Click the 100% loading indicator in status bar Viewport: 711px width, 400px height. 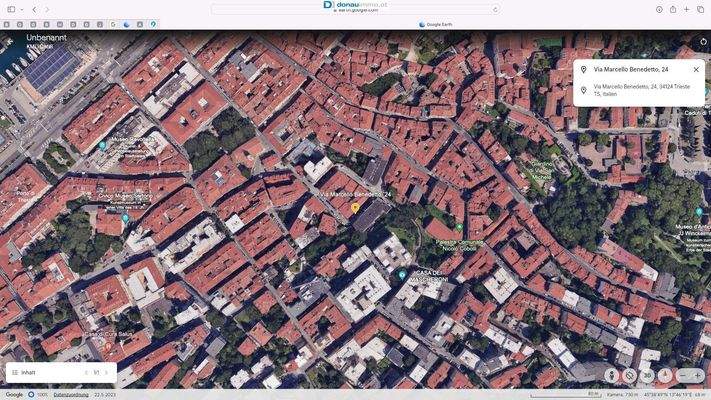[x=38, y=394]
